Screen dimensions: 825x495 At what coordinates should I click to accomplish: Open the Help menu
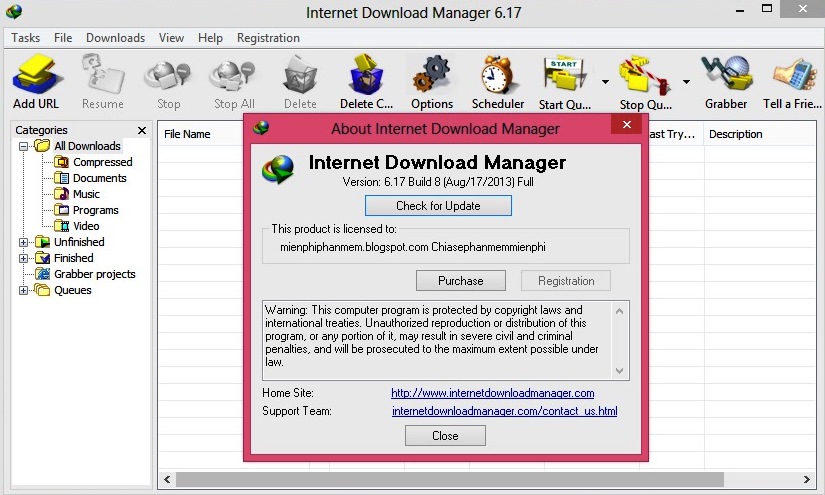coord(210,38)
